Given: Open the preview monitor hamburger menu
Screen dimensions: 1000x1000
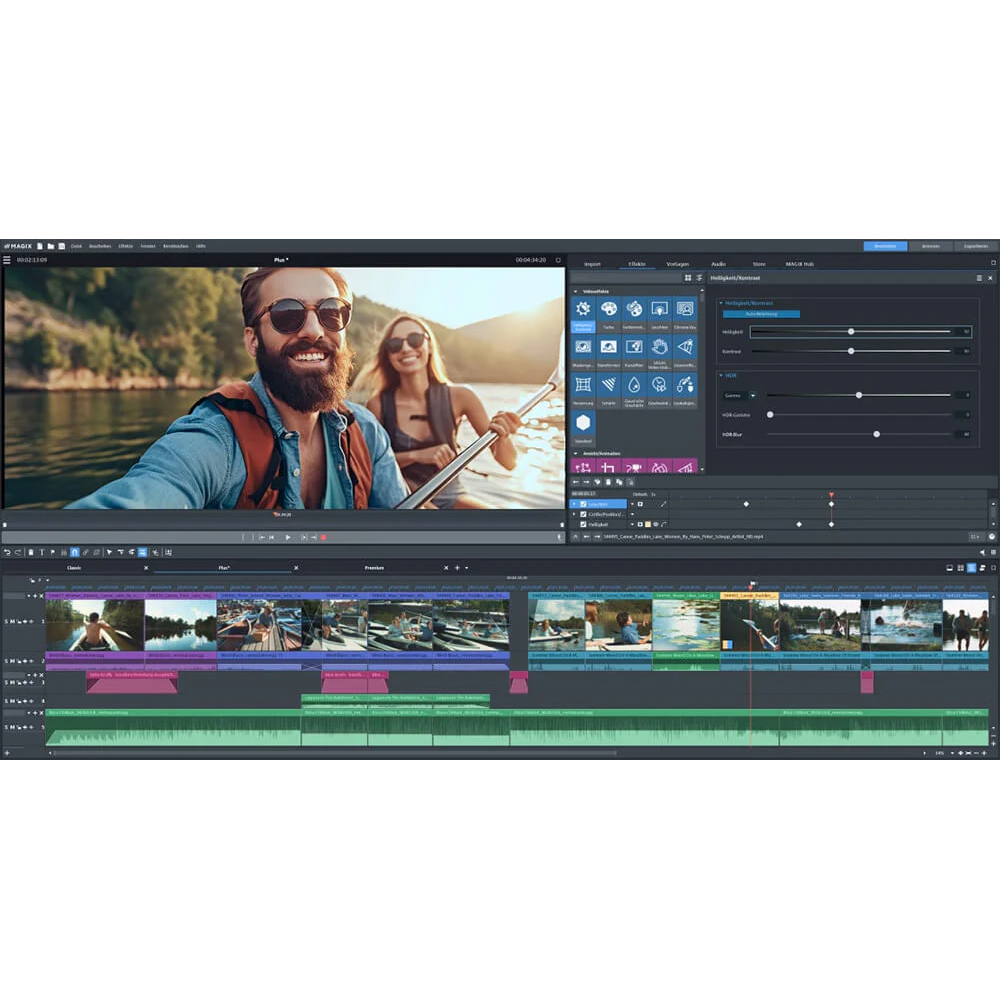Looking at the screenshot, I should pyautogui.click(x=7, y=260).
